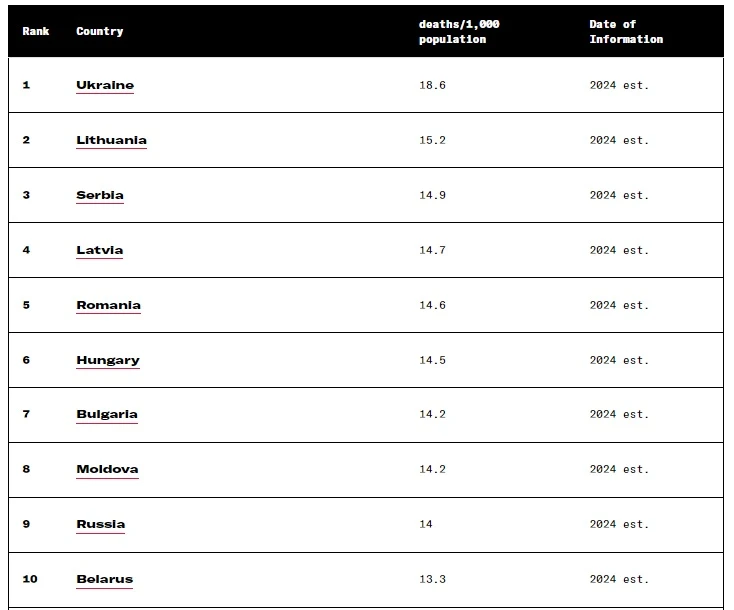This screenshot has width=734, height=610.
Task: Click rank number 6 beside Hungary
Action: pos(26,360)
